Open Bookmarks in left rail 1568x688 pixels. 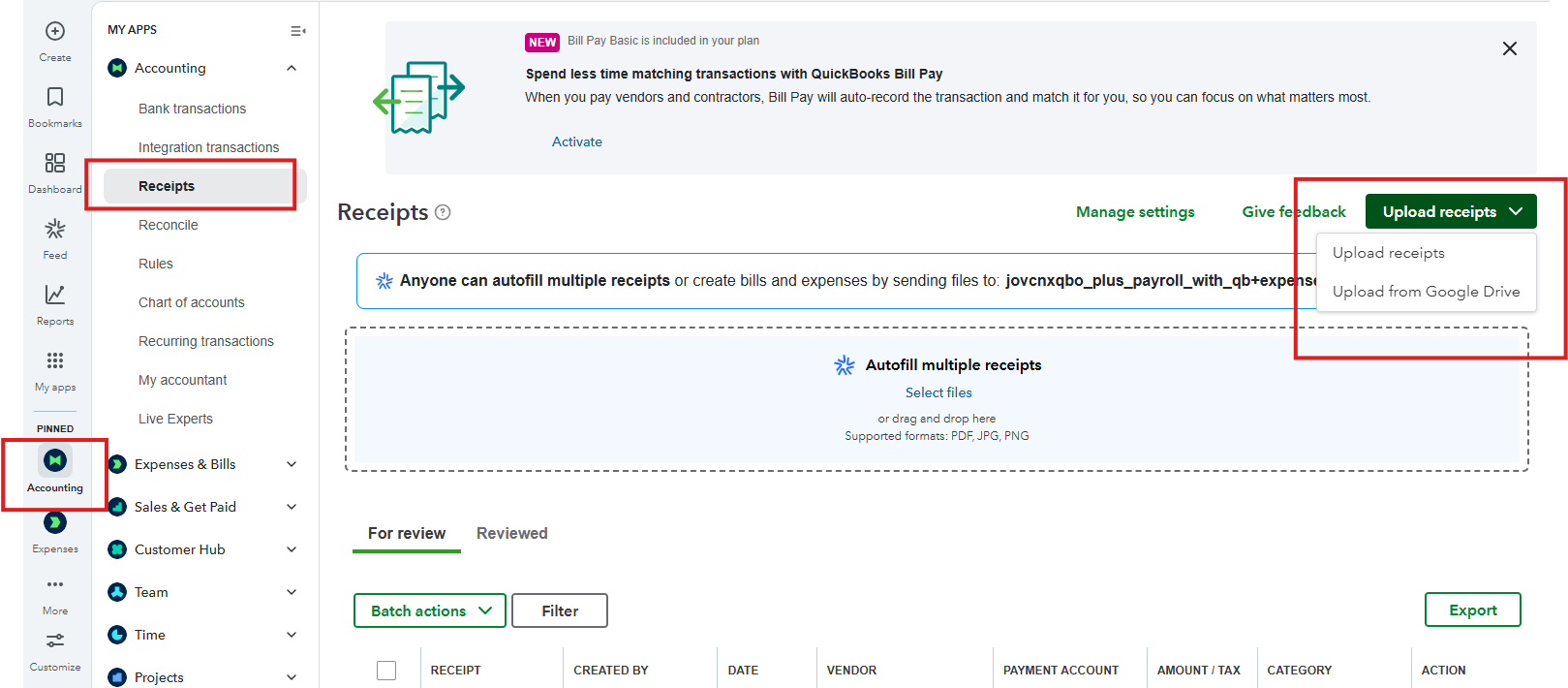coord(55,97)
